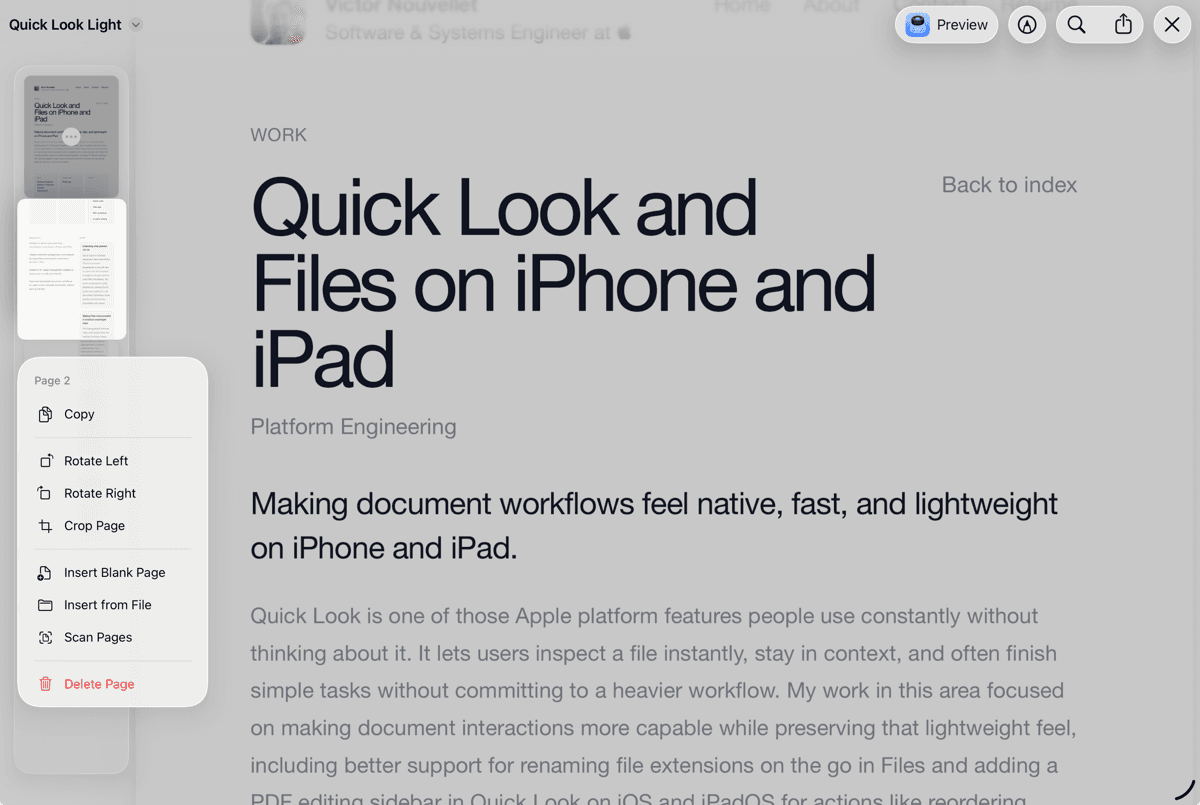Viewport: 1200px width, 805px height.
Task: Click the Insert Blank Page document icon
Action: coord(48,572)
